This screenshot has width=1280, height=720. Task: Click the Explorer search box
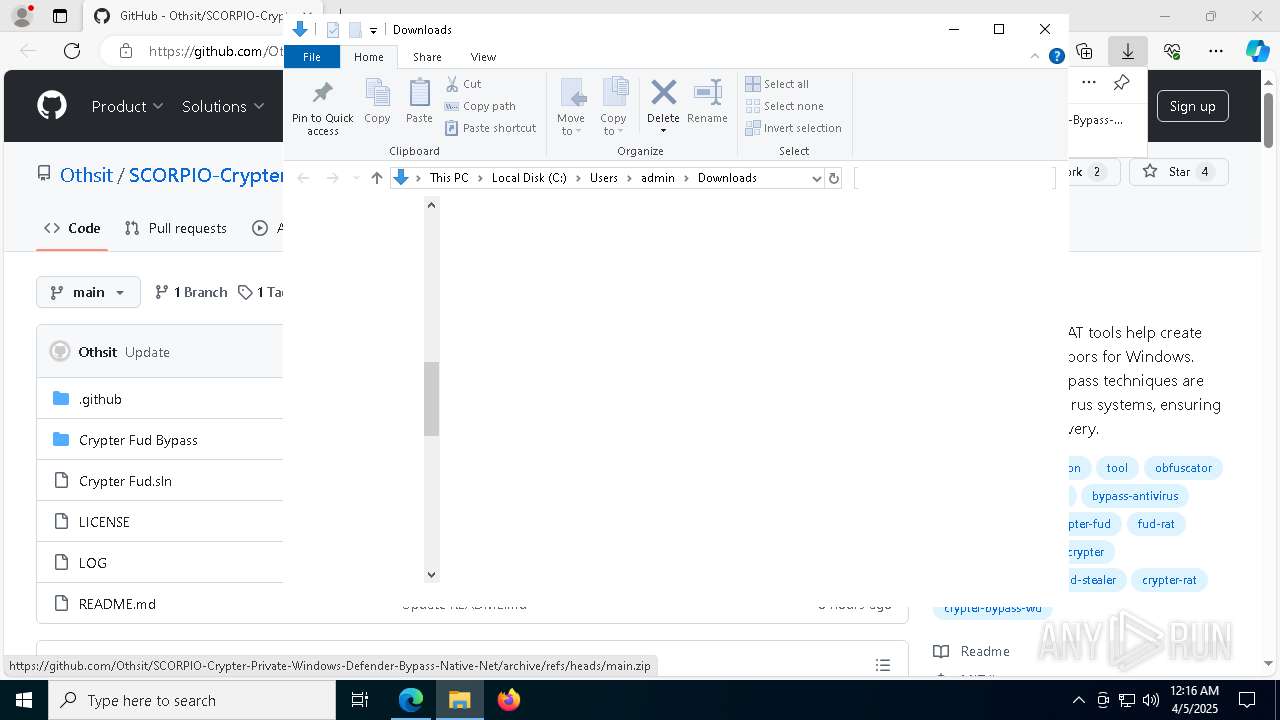click(955, 178)
